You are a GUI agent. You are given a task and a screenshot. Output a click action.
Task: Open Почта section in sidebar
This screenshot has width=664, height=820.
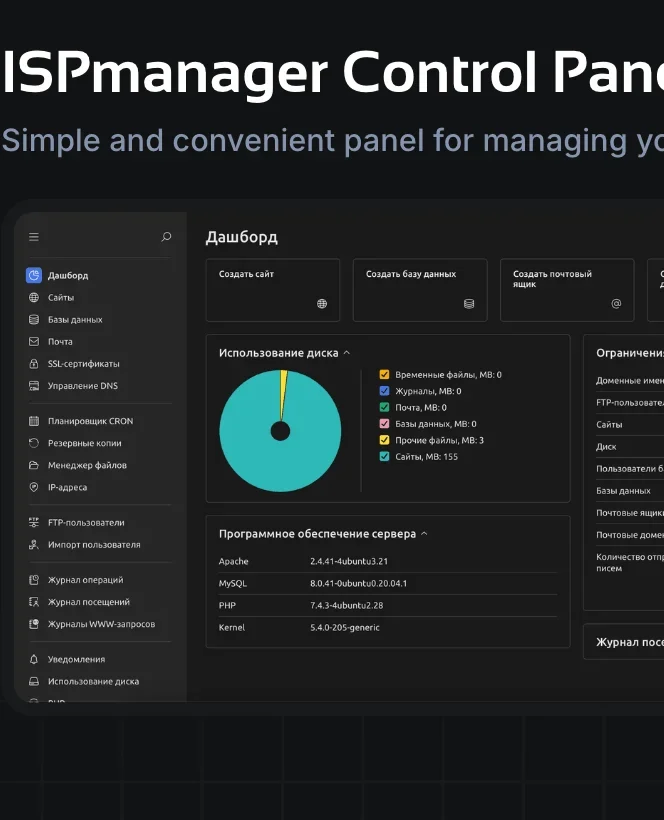point(60,341)
